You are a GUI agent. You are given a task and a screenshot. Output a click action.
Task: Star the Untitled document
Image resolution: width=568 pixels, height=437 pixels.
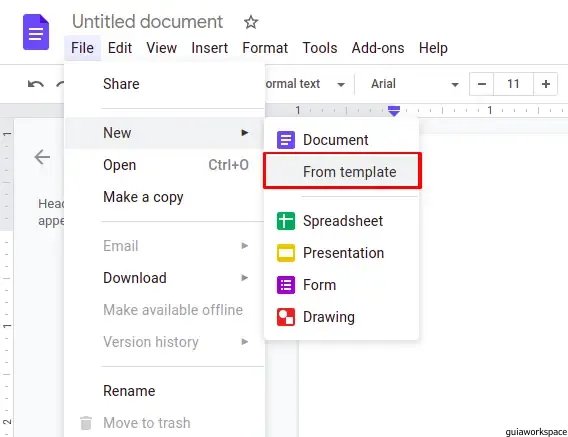click(251, 22)
